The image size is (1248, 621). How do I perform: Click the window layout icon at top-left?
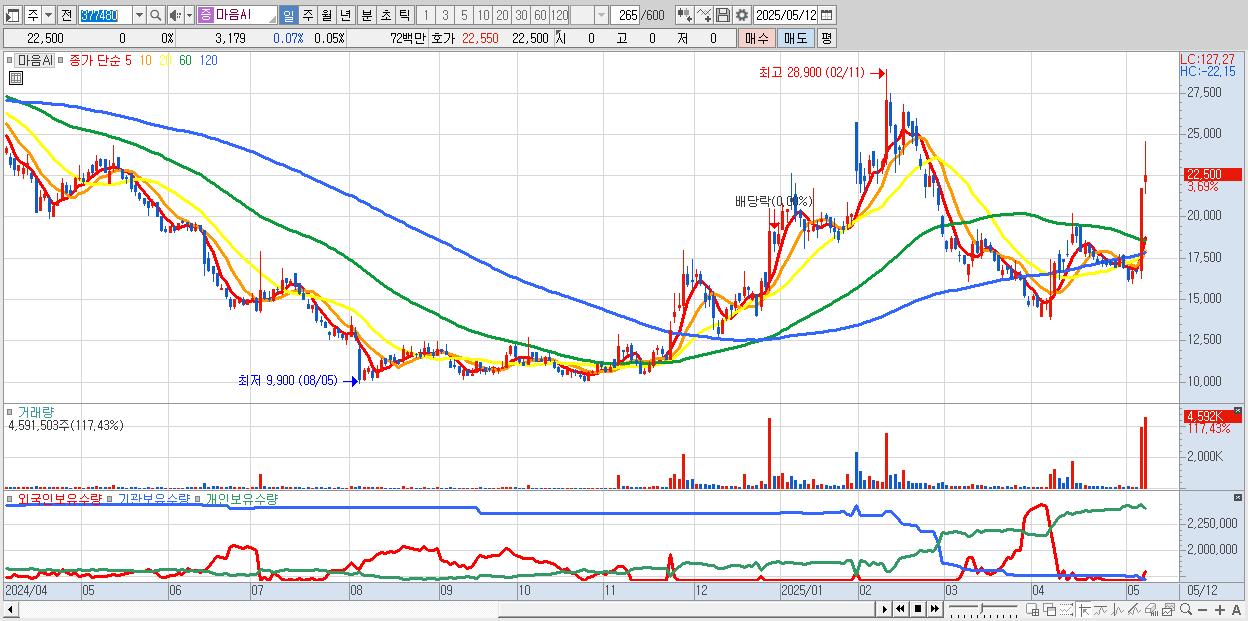[12, 15]
